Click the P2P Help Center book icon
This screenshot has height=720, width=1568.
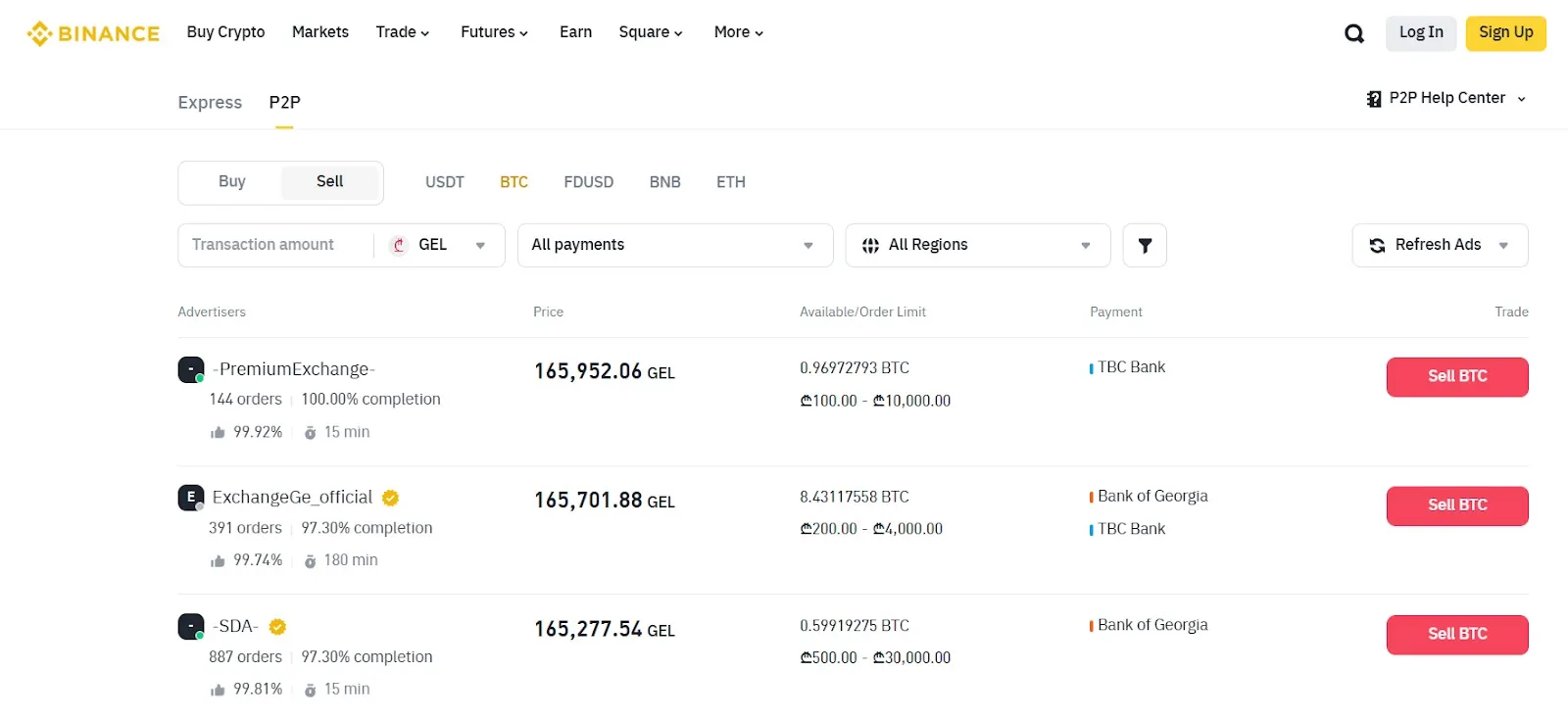(x=1374, y=99)
